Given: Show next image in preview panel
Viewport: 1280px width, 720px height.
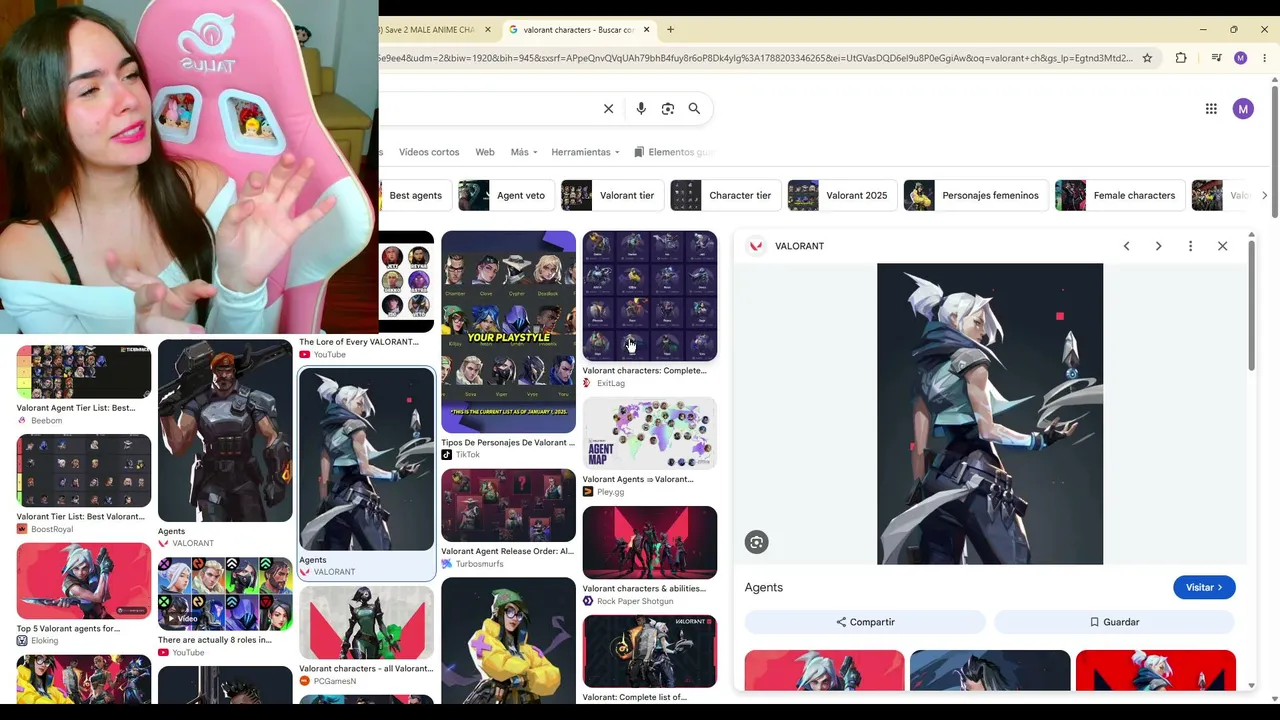Looking at the screenshot, I should [1158, 246].
